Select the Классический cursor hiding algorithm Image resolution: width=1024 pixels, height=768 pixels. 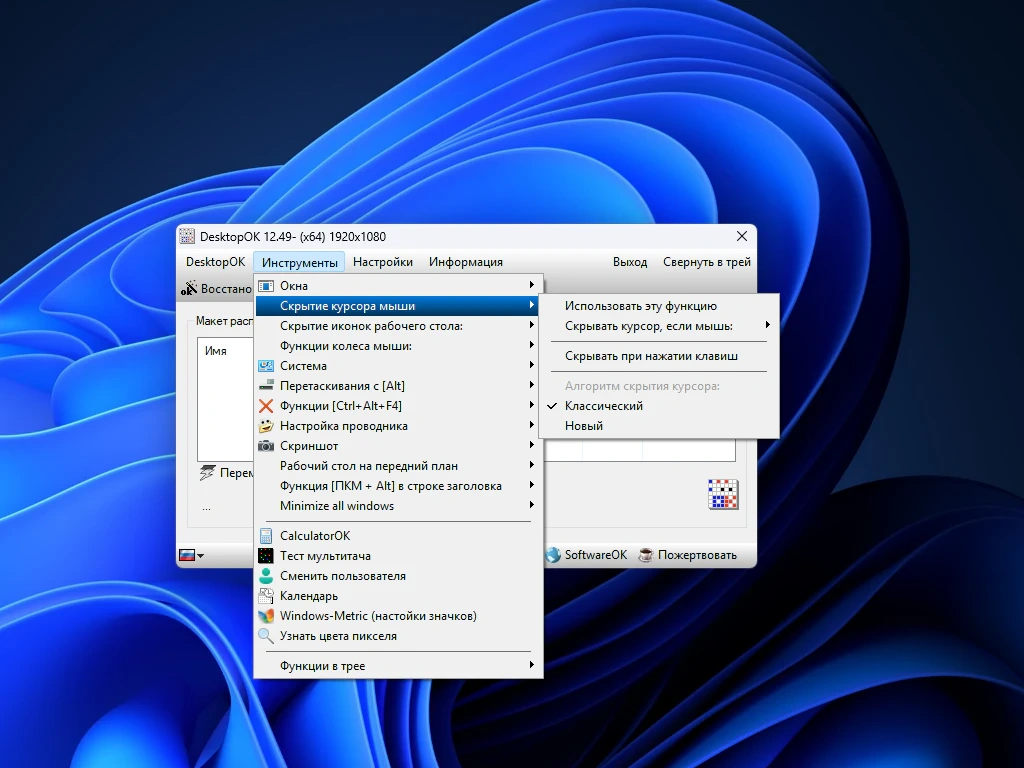tap(603, 406)
